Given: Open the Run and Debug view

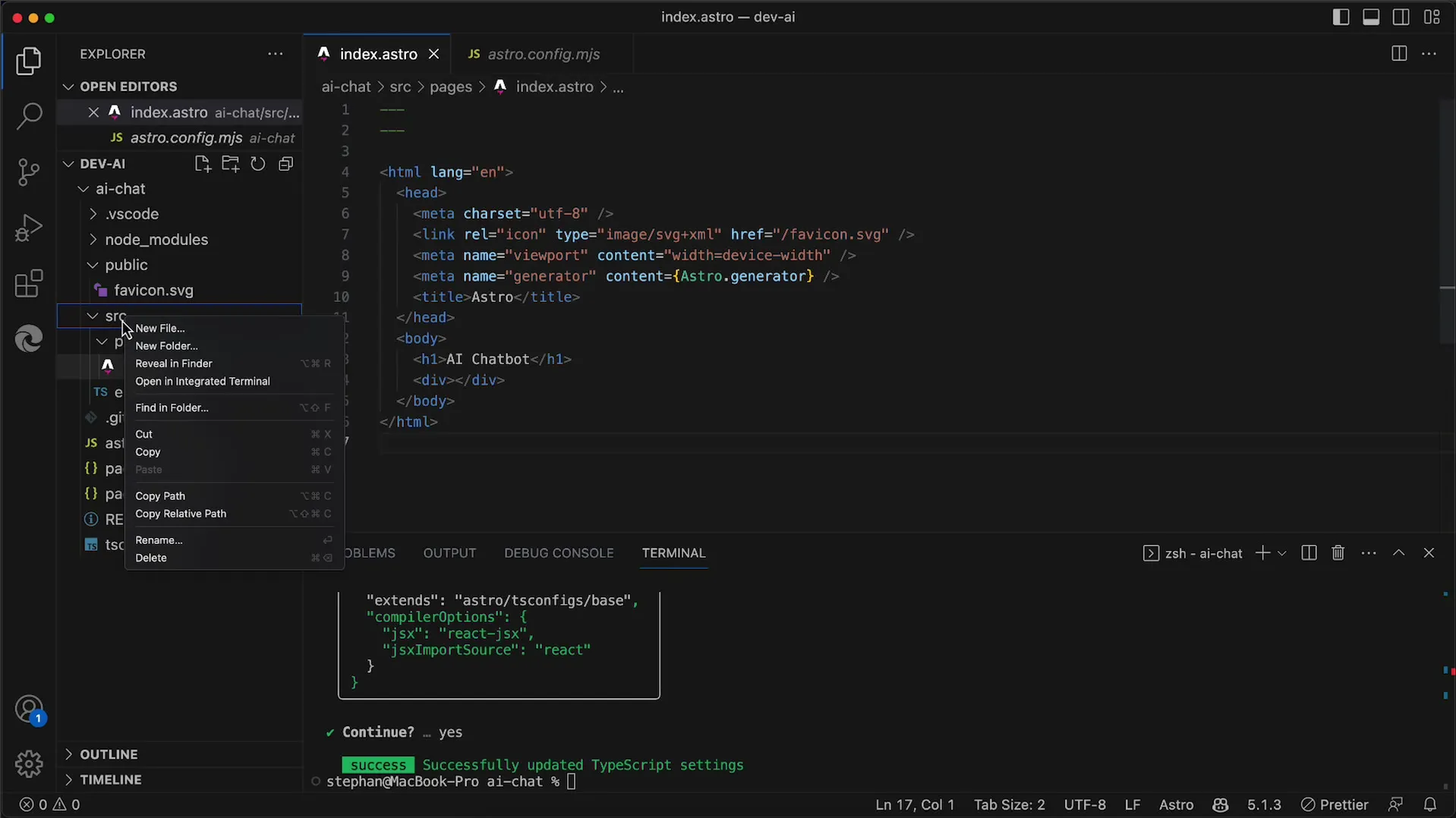Looking at the screenshot, I should pos(29,228).
